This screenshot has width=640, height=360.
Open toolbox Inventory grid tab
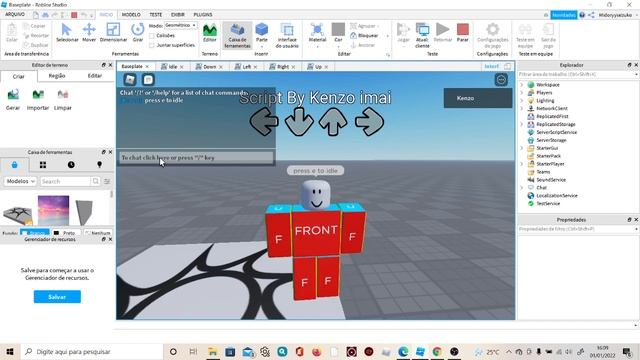tap(43, 165)
